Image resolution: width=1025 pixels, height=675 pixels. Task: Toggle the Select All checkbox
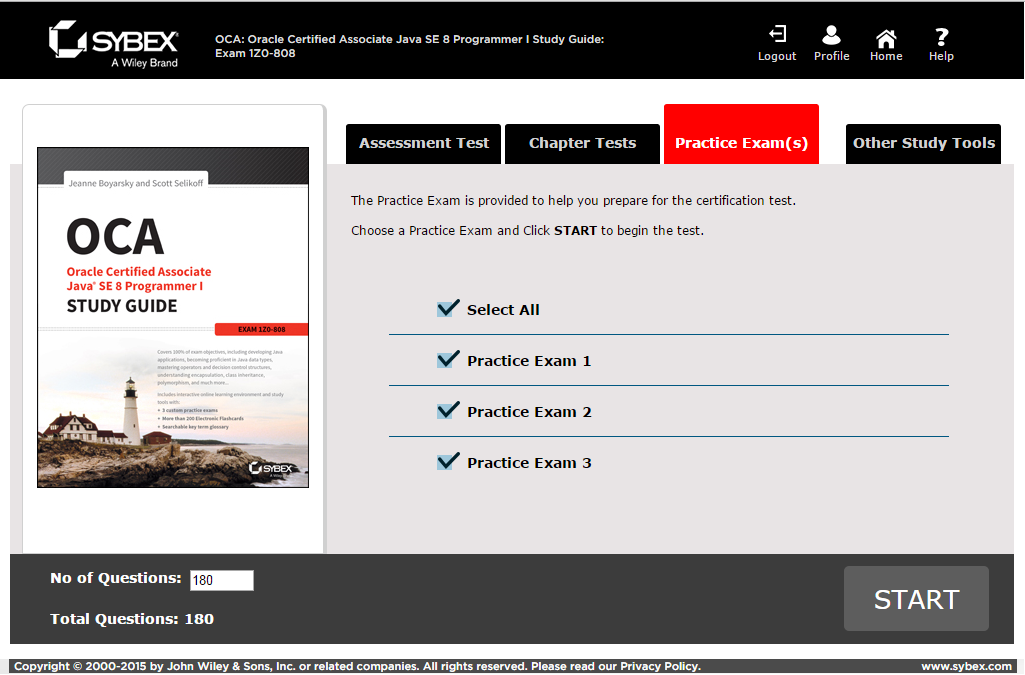448,308
